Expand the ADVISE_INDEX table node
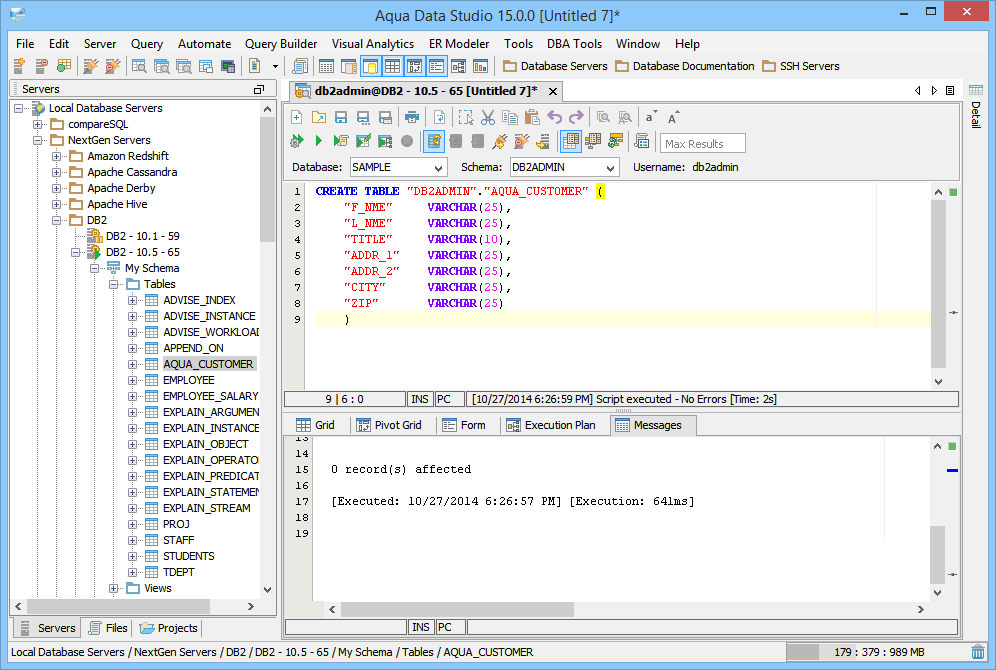Image resolution: width=996 pixels, height=670 pixels. [133, 300]
